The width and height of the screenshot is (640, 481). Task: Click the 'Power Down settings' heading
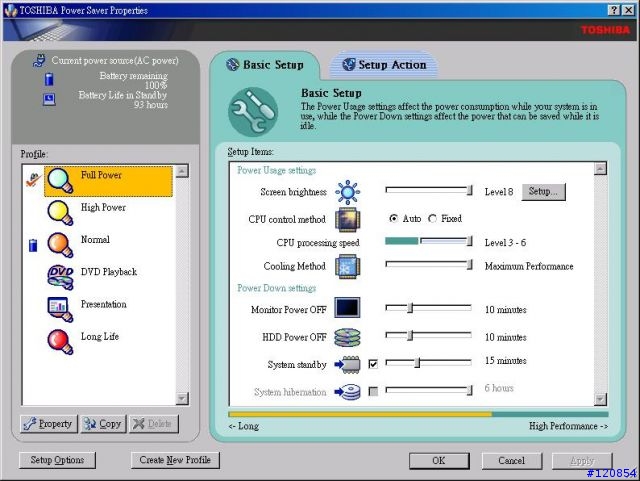coord(277,288)
